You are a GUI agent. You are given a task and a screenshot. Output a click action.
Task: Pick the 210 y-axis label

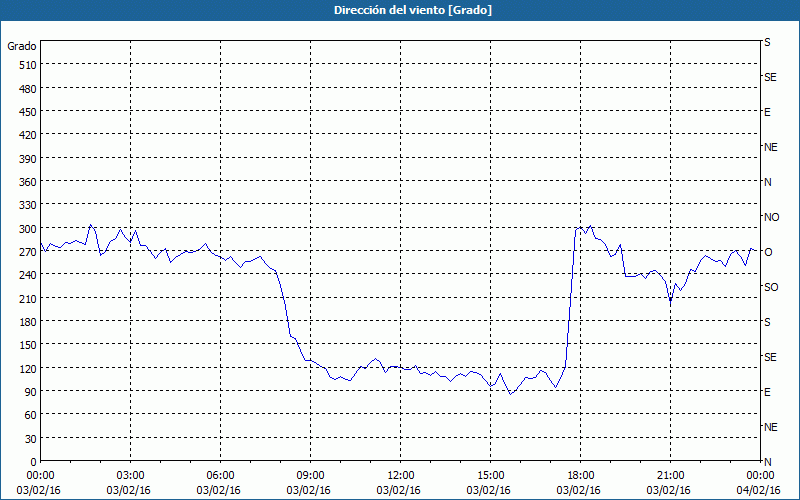tap(29, 299)
